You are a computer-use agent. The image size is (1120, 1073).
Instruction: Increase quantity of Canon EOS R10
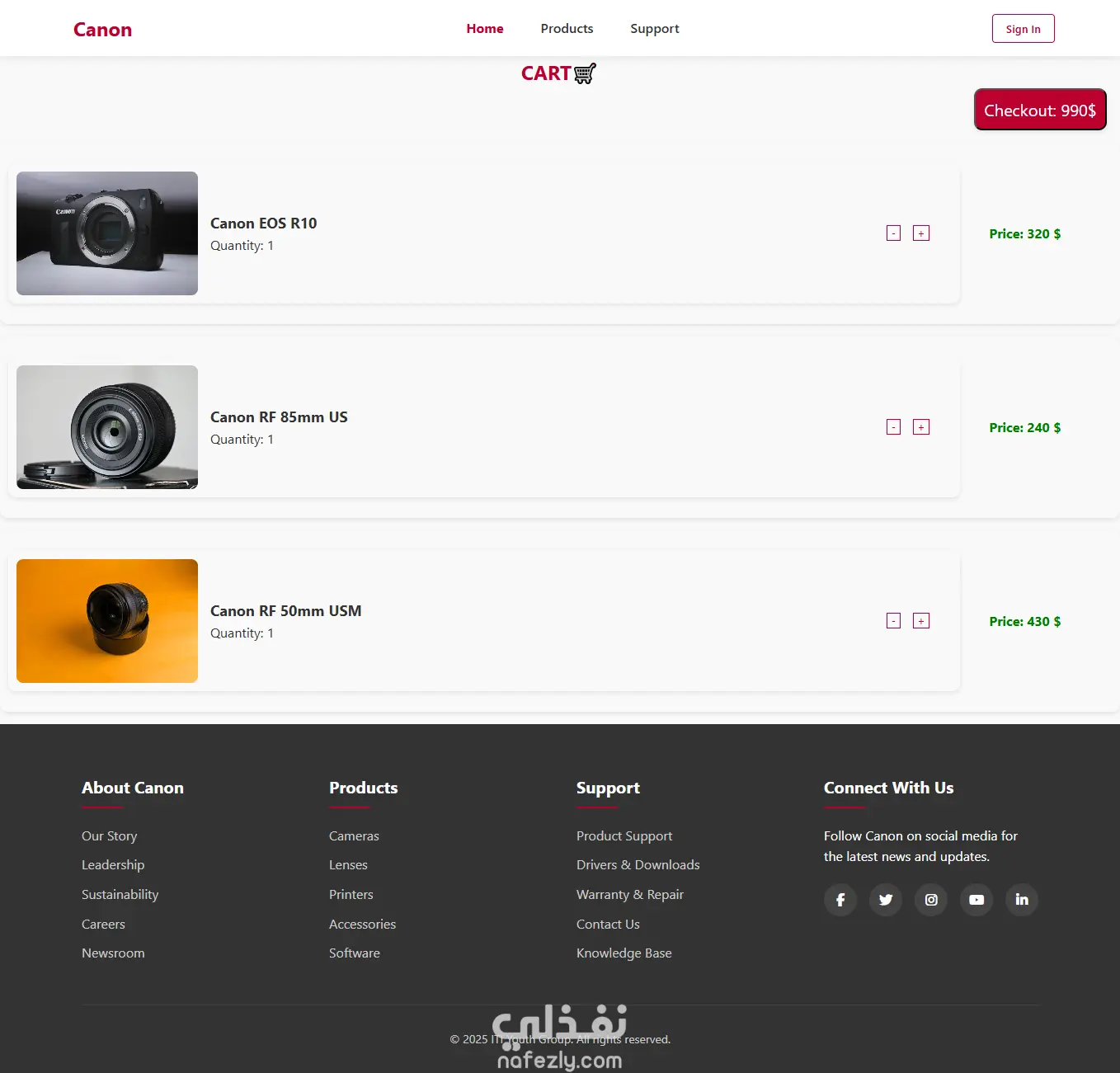tap(921, 233)
